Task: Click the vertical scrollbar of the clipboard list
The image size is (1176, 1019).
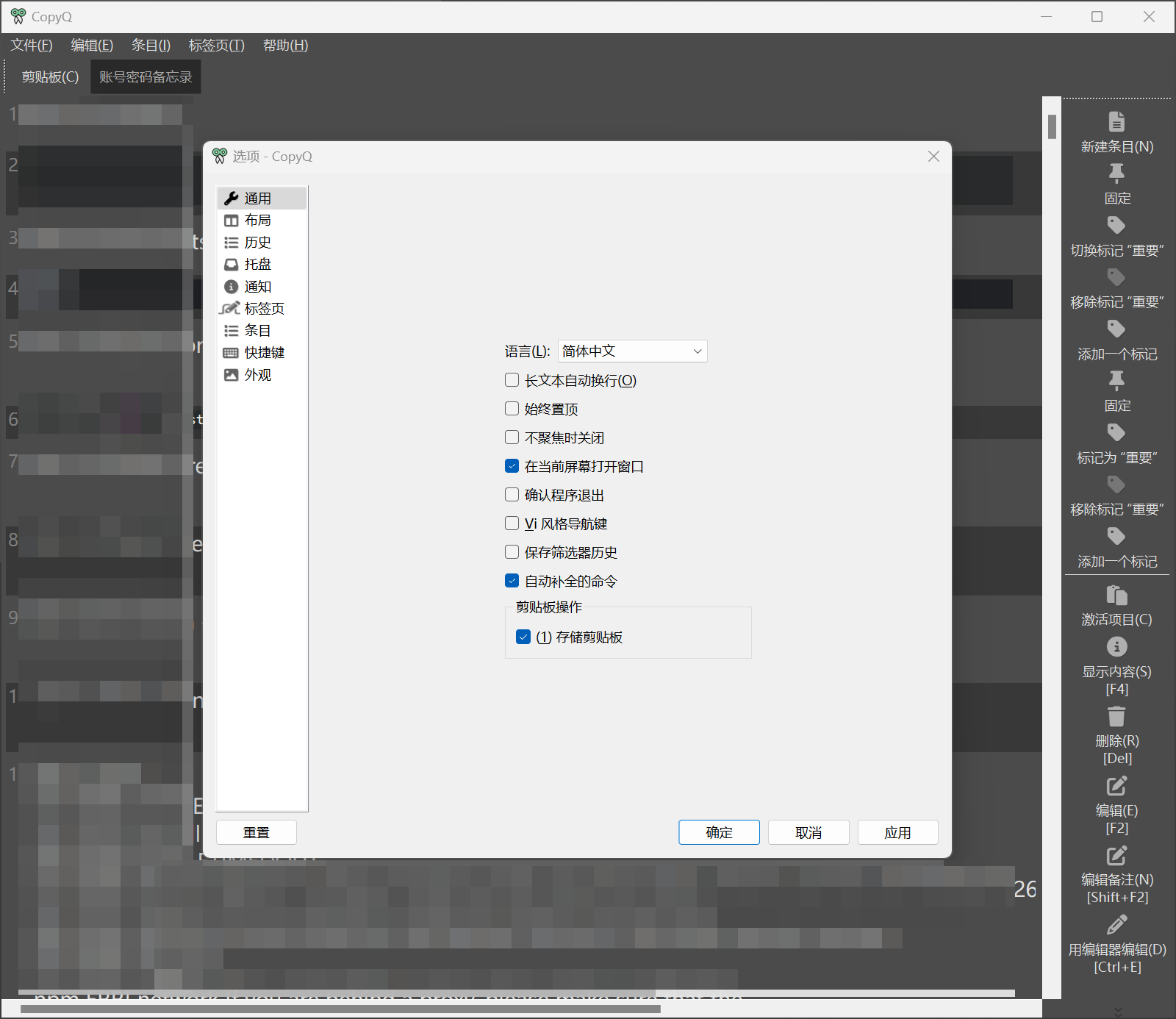Action: 1052,547
